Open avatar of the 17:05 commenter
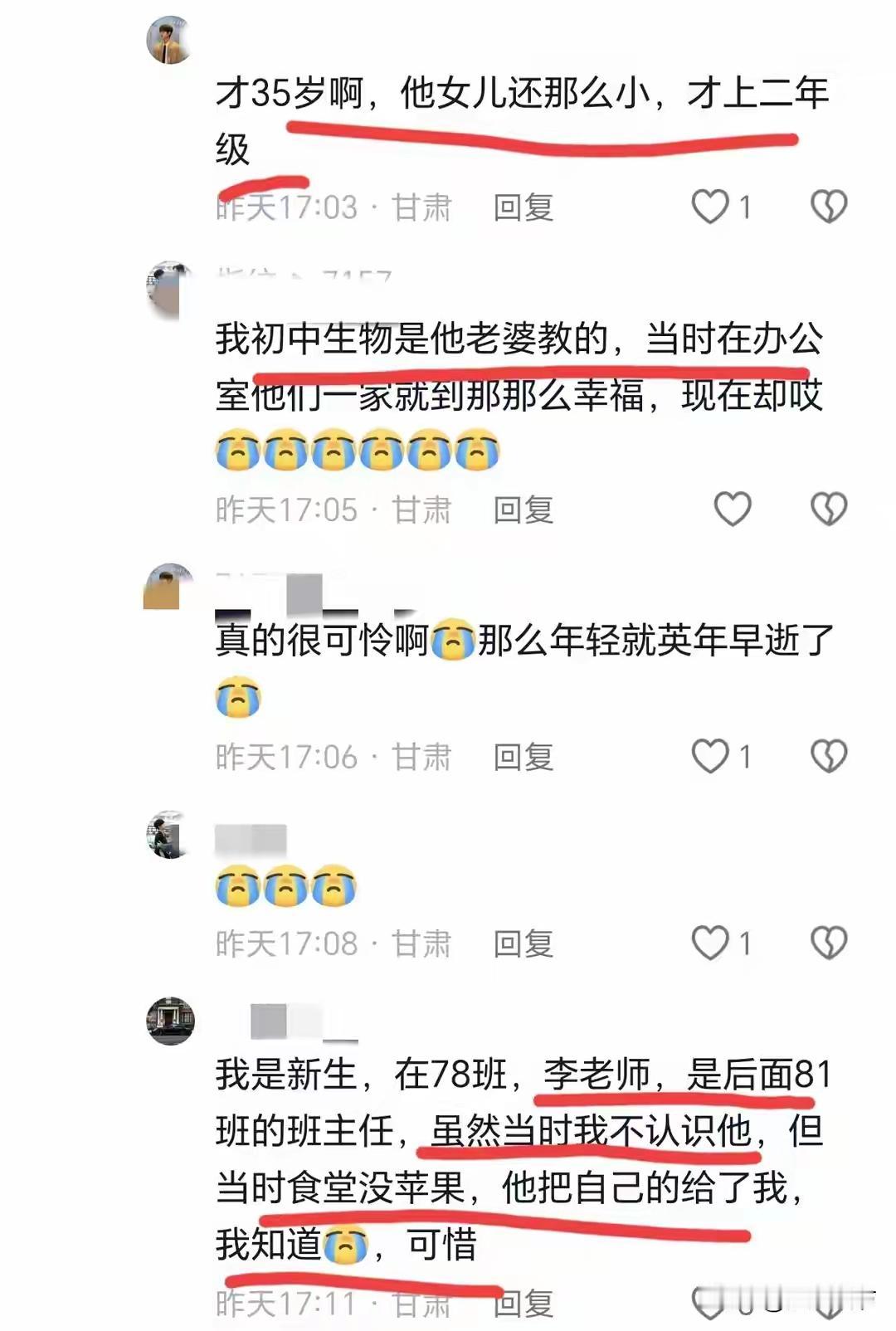Image resolution: width=896 pixels, height=1331 pixels. click(169, 288)
